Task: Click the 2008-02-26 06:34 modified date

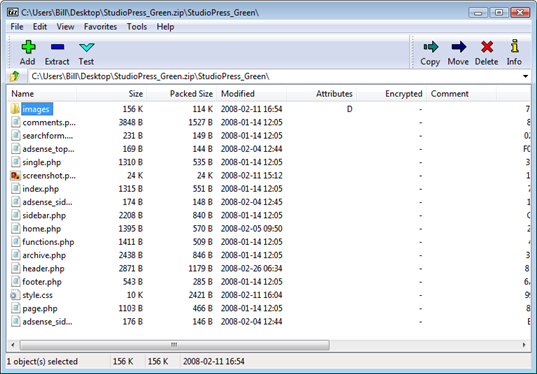Action: [252, 269]
